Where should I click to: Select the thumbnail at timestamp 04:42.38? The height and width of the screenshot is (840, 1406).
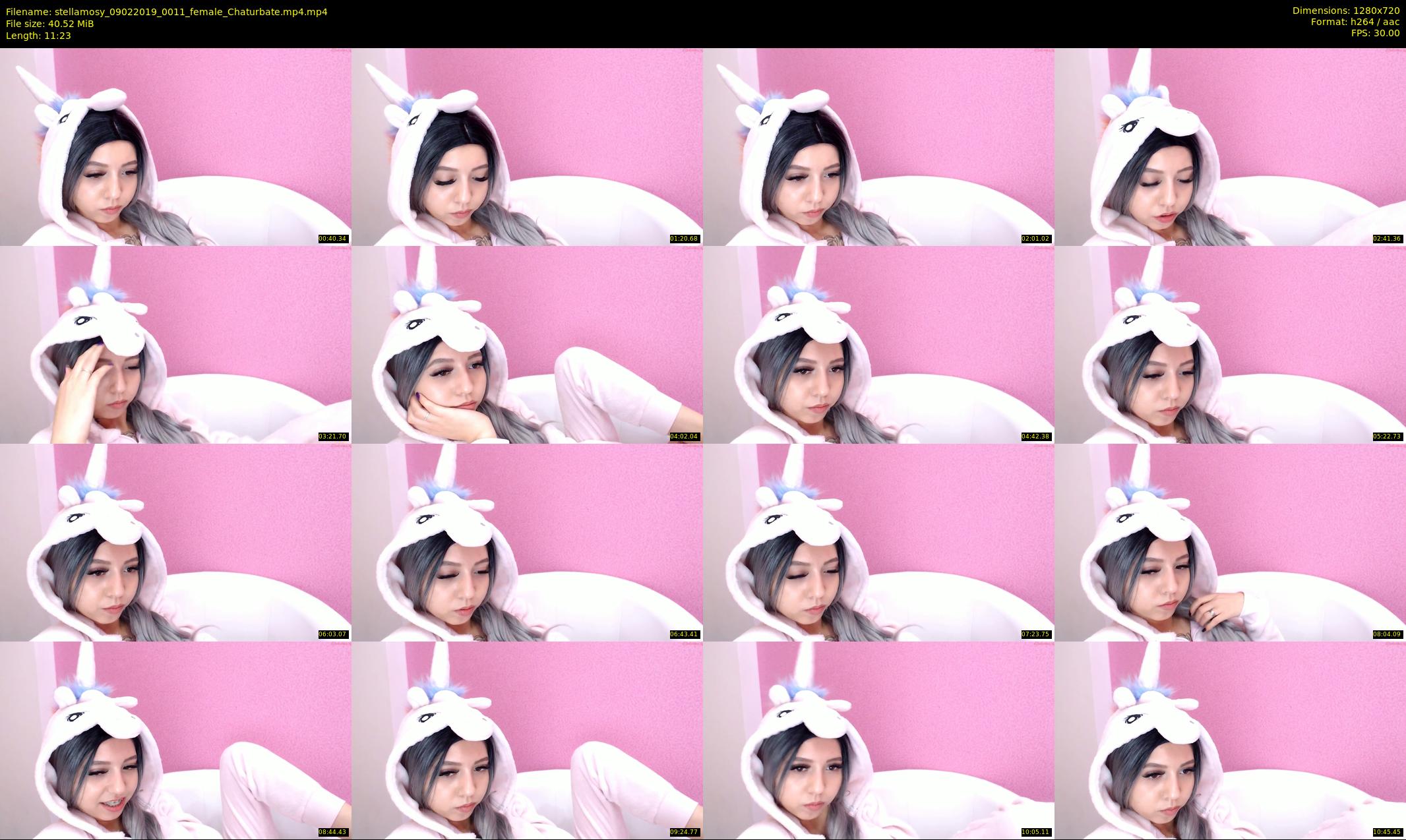pyautogui.click(x=878, y=344)
